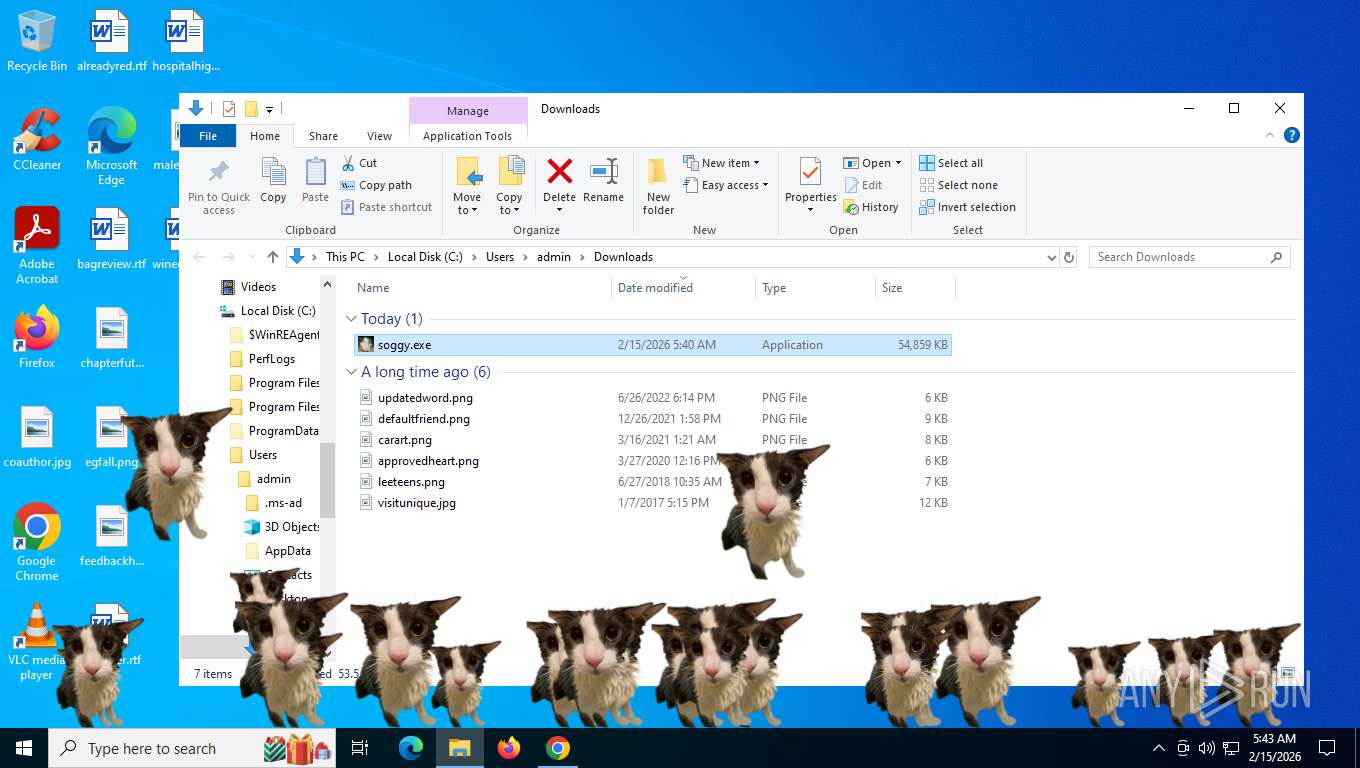Click the Cut scissors command

(359, 163)
